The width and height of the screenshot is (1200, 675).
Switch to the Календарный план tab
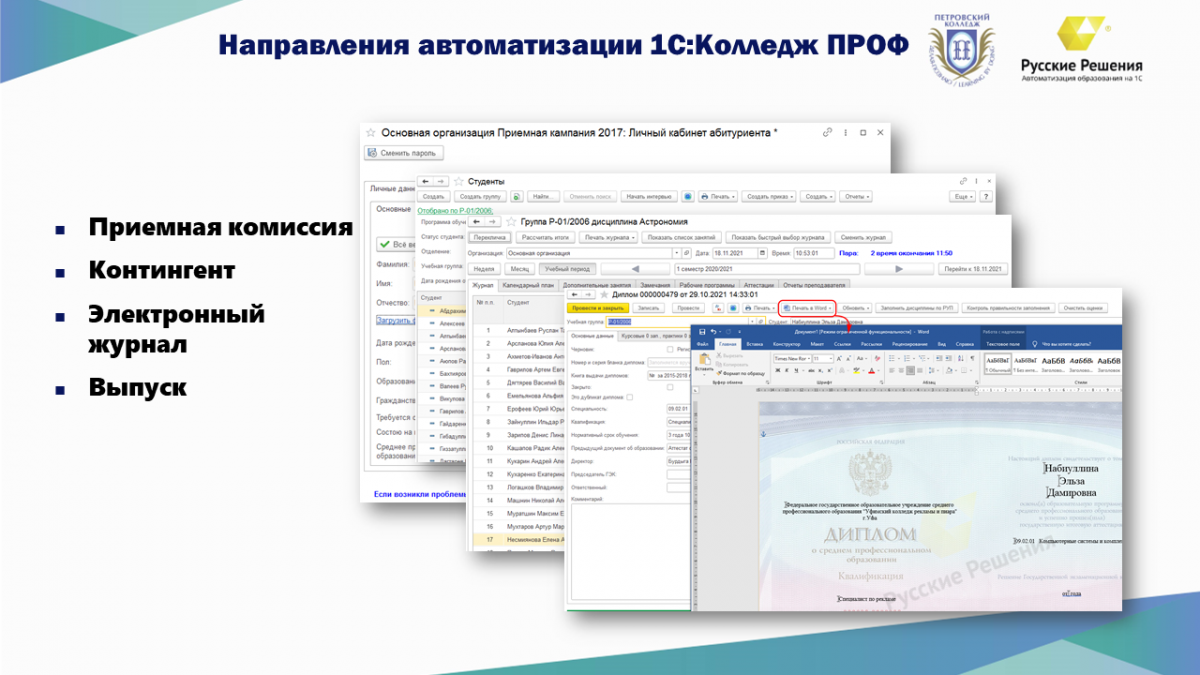527,285
